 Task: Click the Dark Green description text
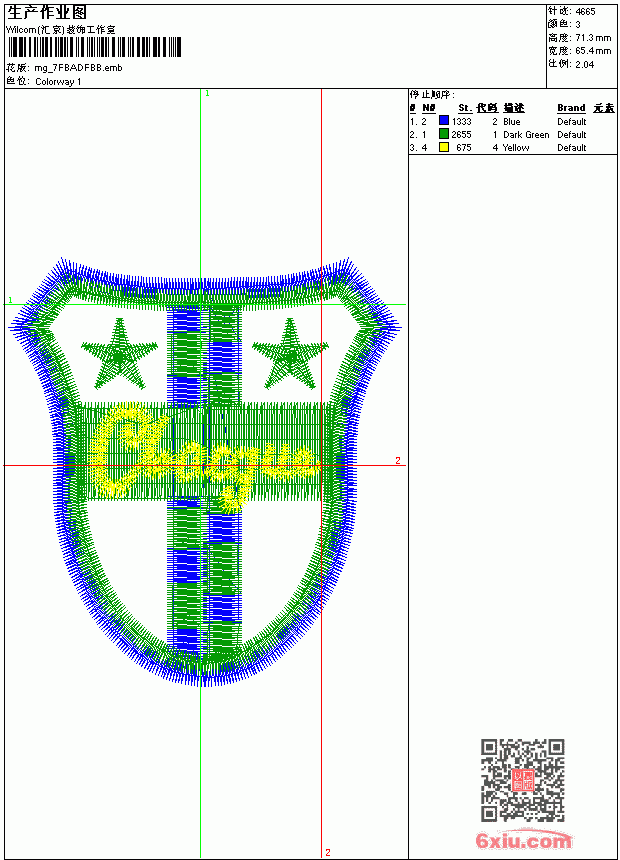coord(526,134)
